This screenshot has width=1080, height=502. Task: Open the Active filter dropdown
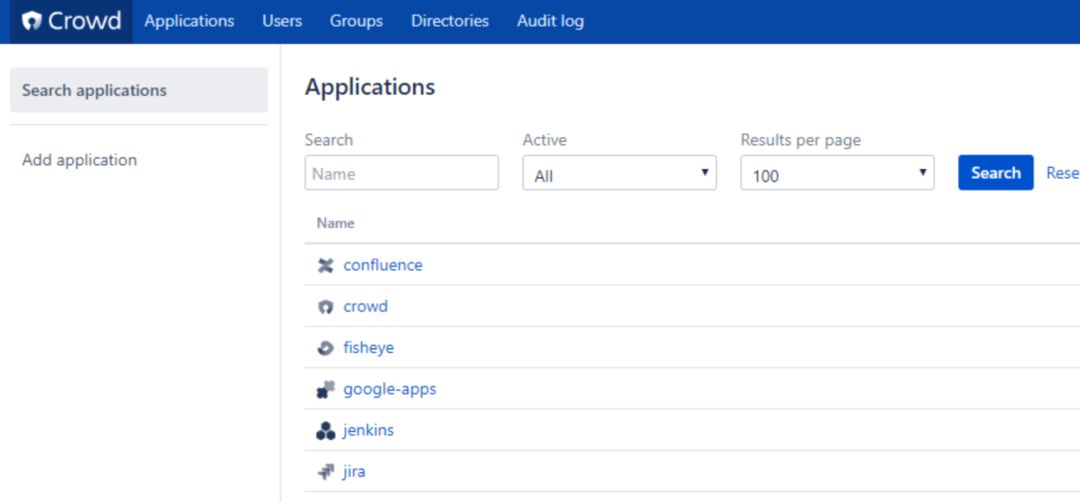[x=619, y=173]
